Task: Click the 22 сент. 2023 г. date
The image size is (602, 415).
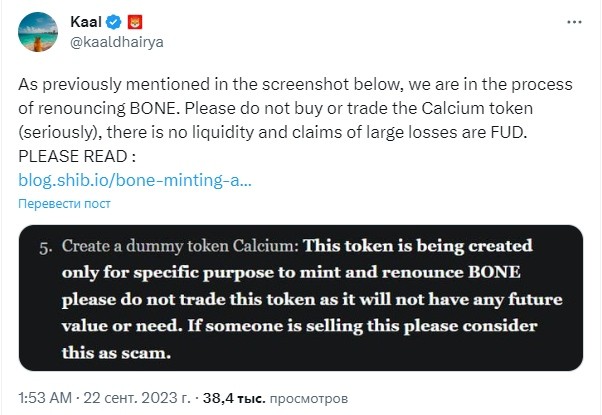Action: click(x=137, y=398)
